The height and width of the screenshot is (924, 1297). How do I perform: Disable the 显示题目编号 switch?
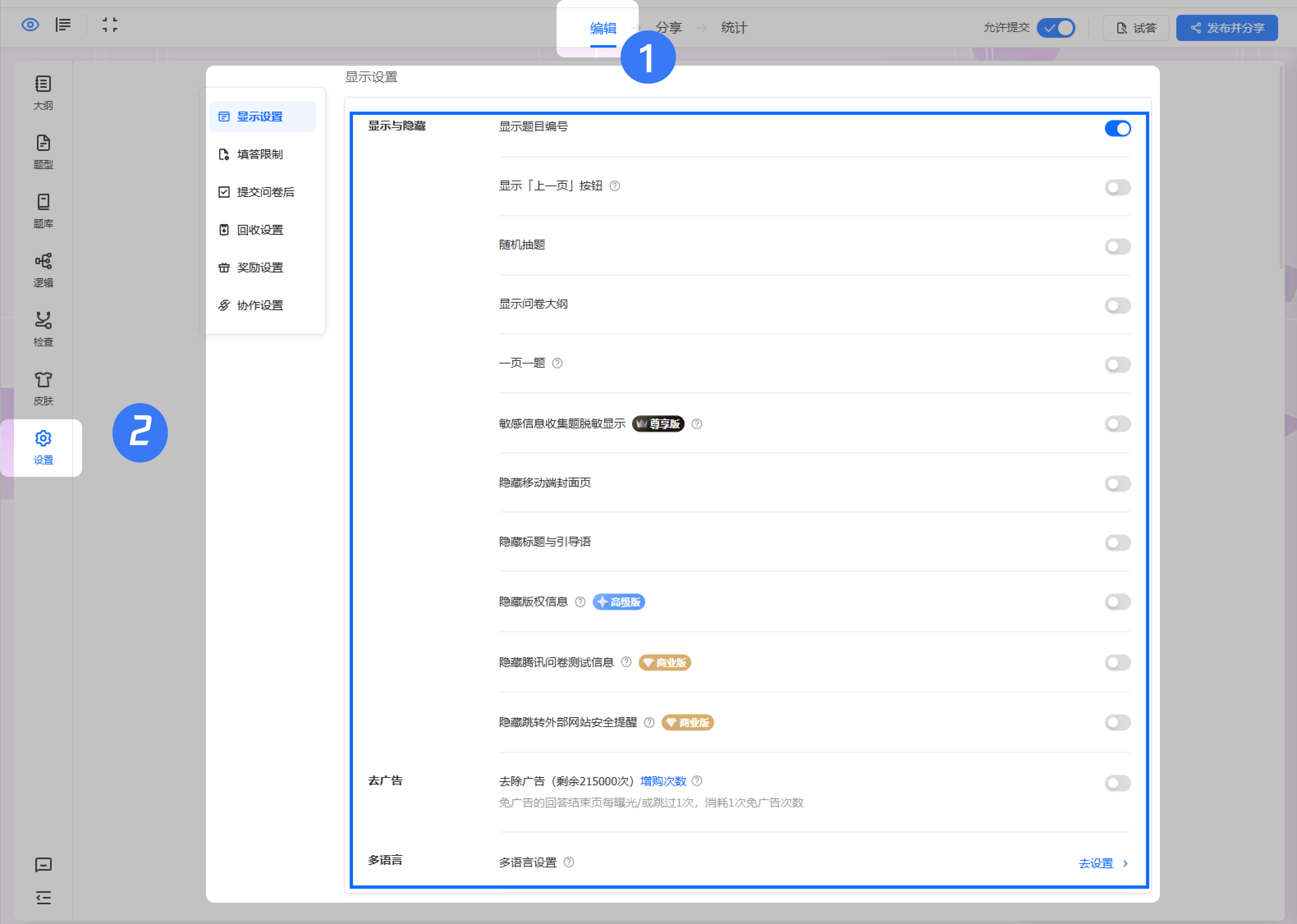pos(1118,128)
